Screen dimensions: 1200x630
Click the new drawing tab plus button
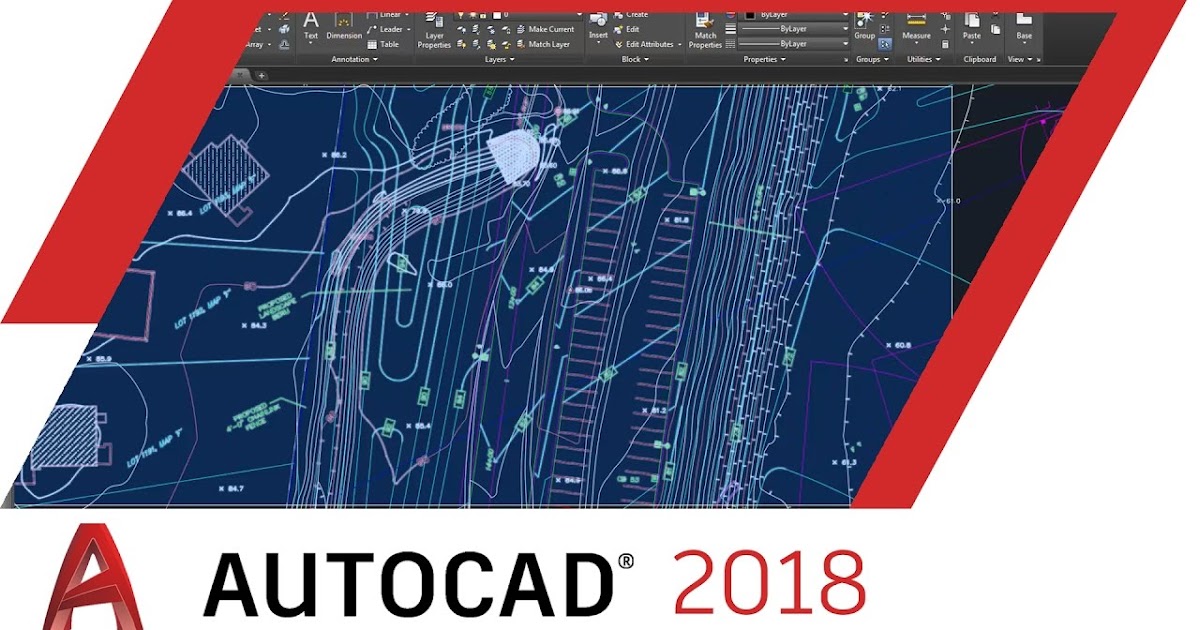(x=262, y=74)
